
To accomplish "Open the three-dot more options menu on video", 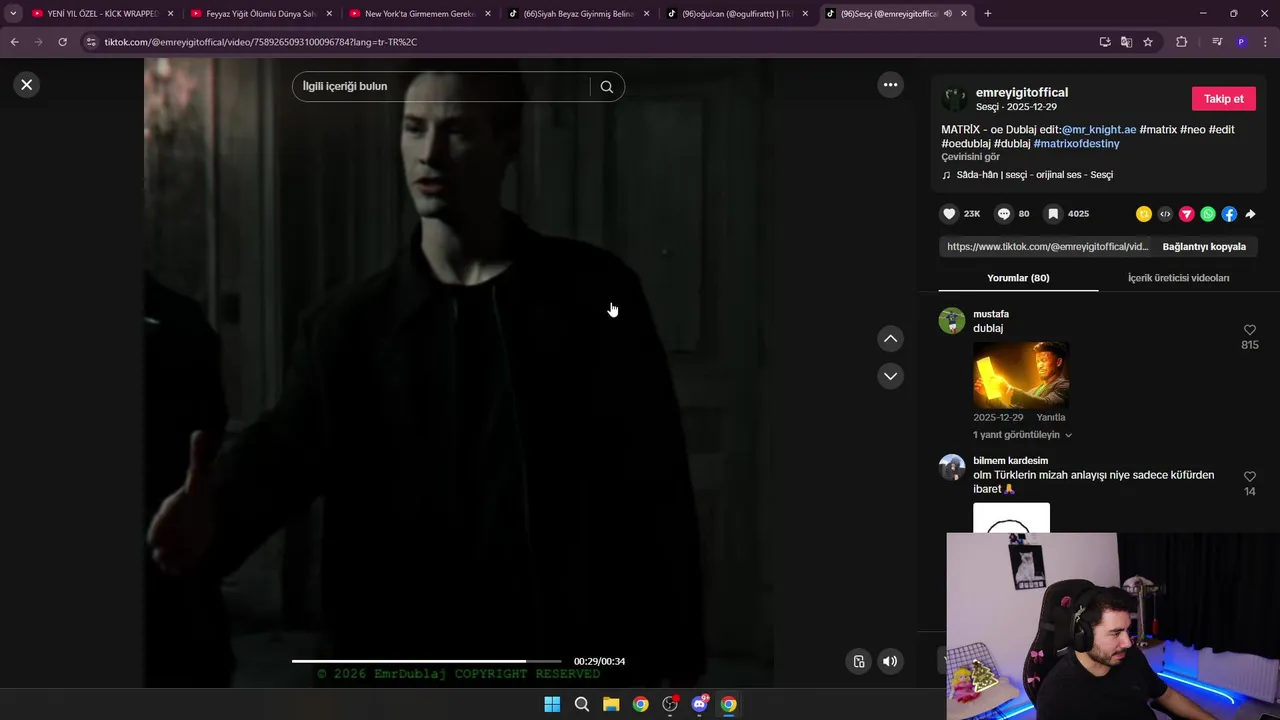I will tap(890, 85).
